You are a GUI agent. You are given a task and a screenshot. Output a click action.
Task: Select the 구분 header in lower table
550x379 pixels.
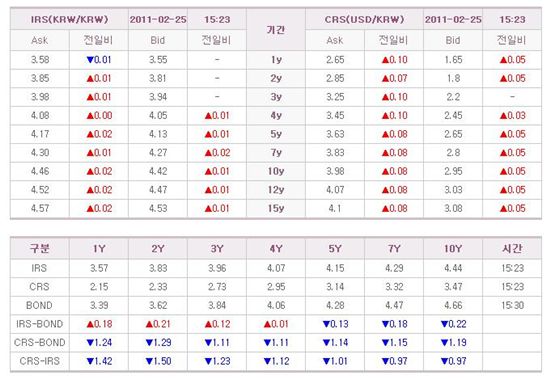(x=40, y=248)
